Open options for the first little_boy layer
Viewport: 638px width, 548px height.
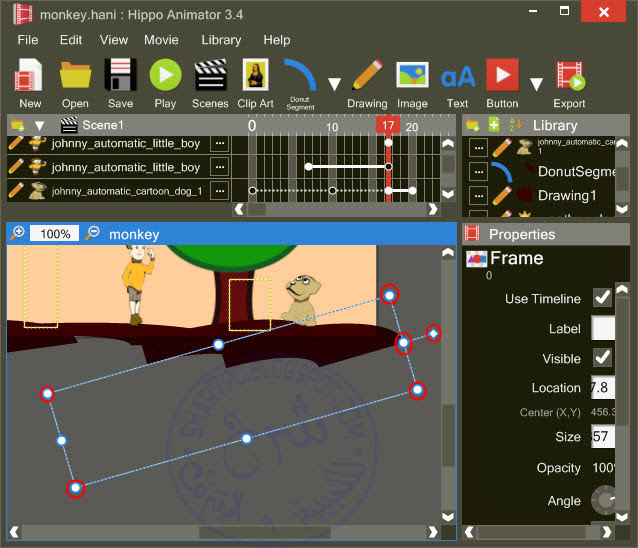tap(220, 143)
